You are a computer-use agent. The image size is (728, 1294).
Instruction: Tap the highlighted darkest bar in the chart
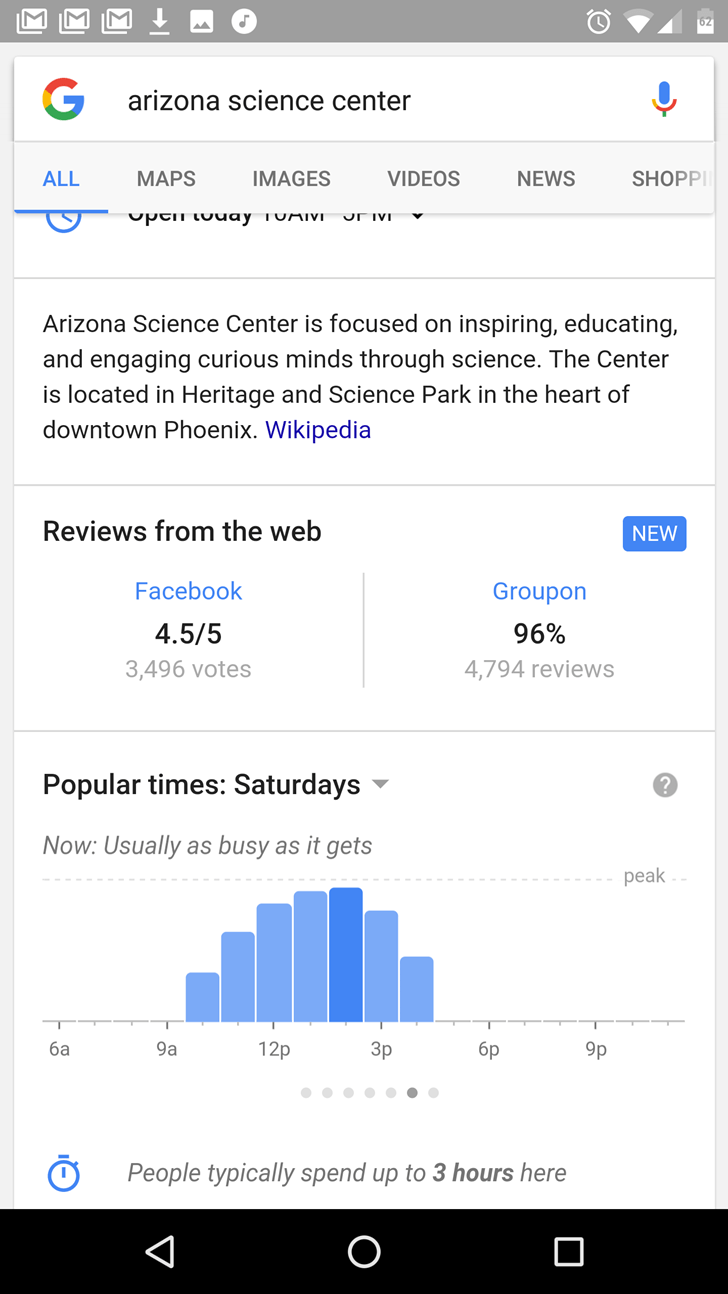(x=346, y=954)
